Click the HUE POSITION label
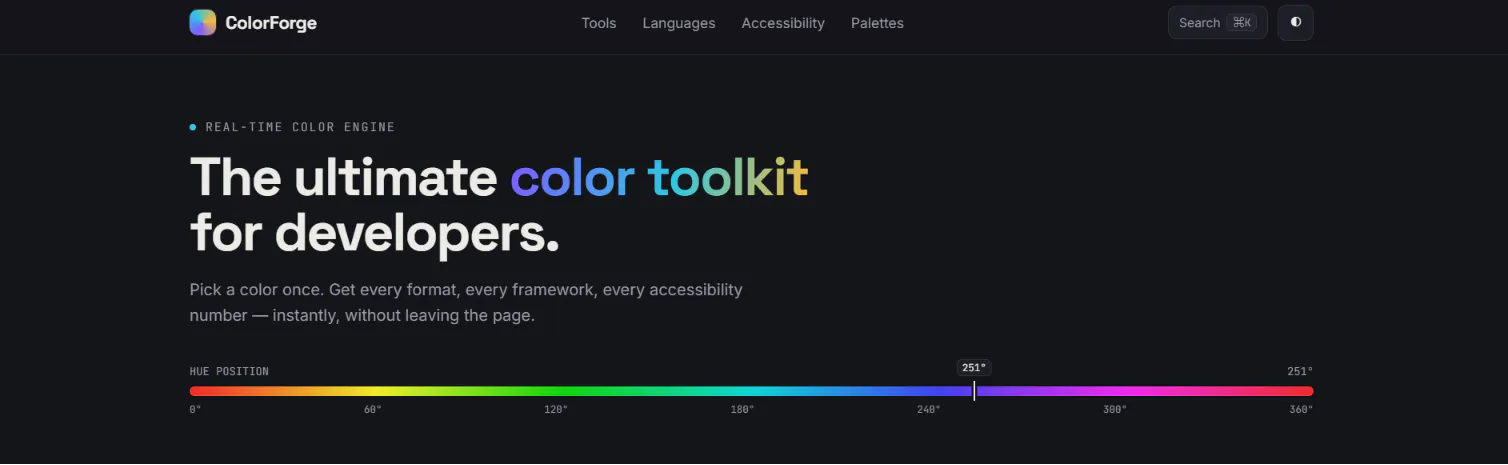This screenshot has height=465, width=1508. click(229, 371)
